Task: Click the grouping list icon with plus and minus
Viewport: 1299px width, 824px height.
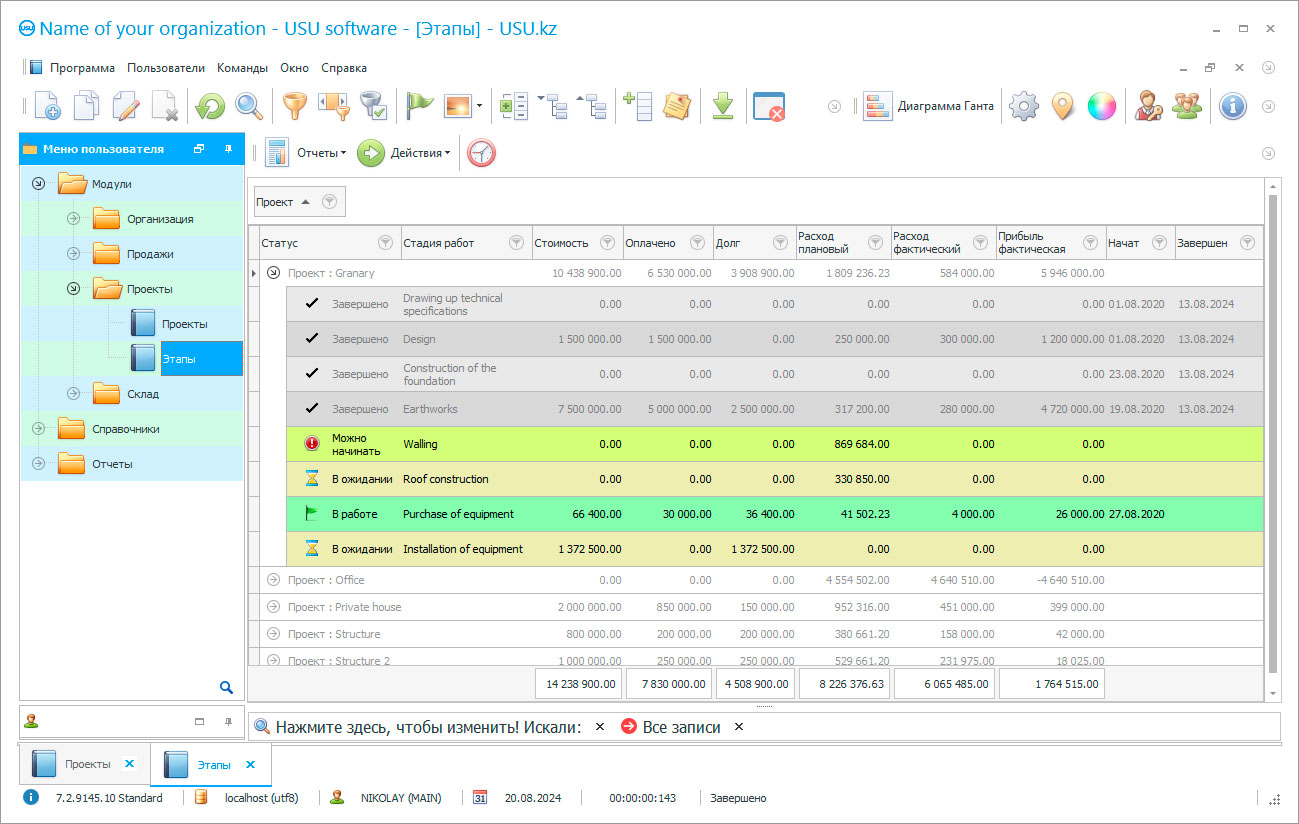Action: point(513,106)
